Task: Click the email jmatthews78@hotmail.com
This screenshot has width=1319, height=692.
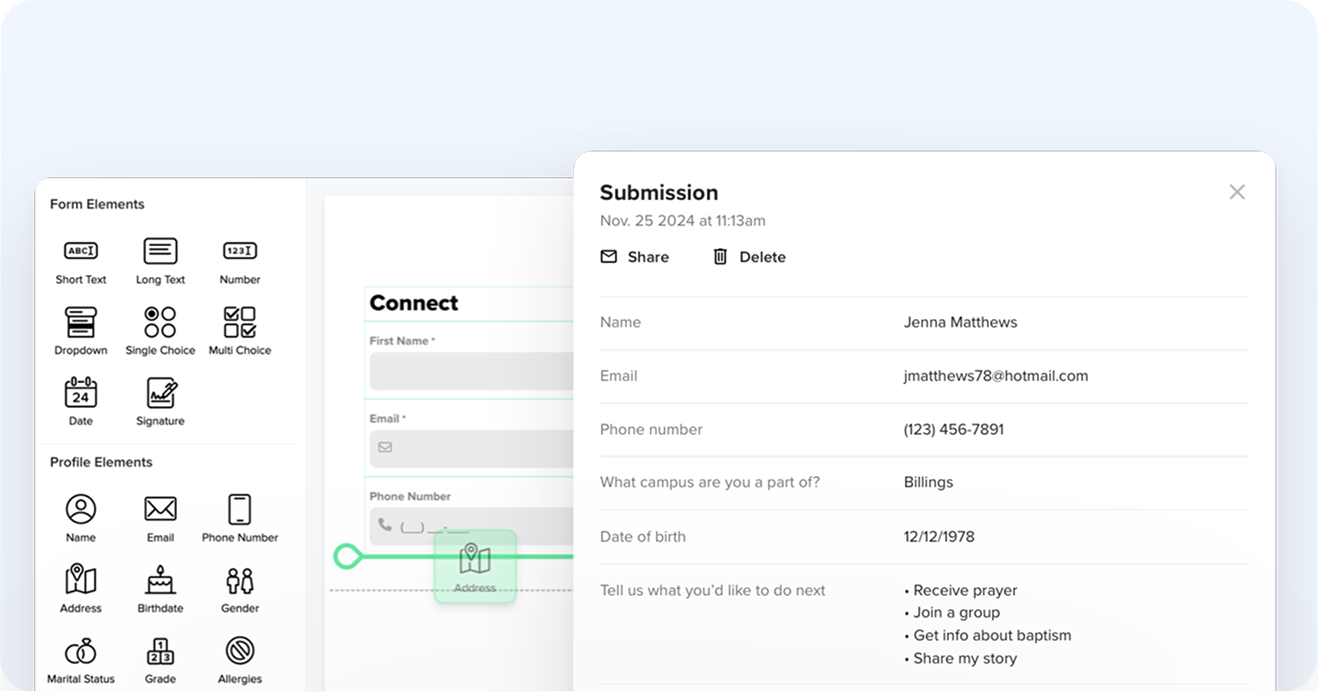Action: [x=996, y=376]
